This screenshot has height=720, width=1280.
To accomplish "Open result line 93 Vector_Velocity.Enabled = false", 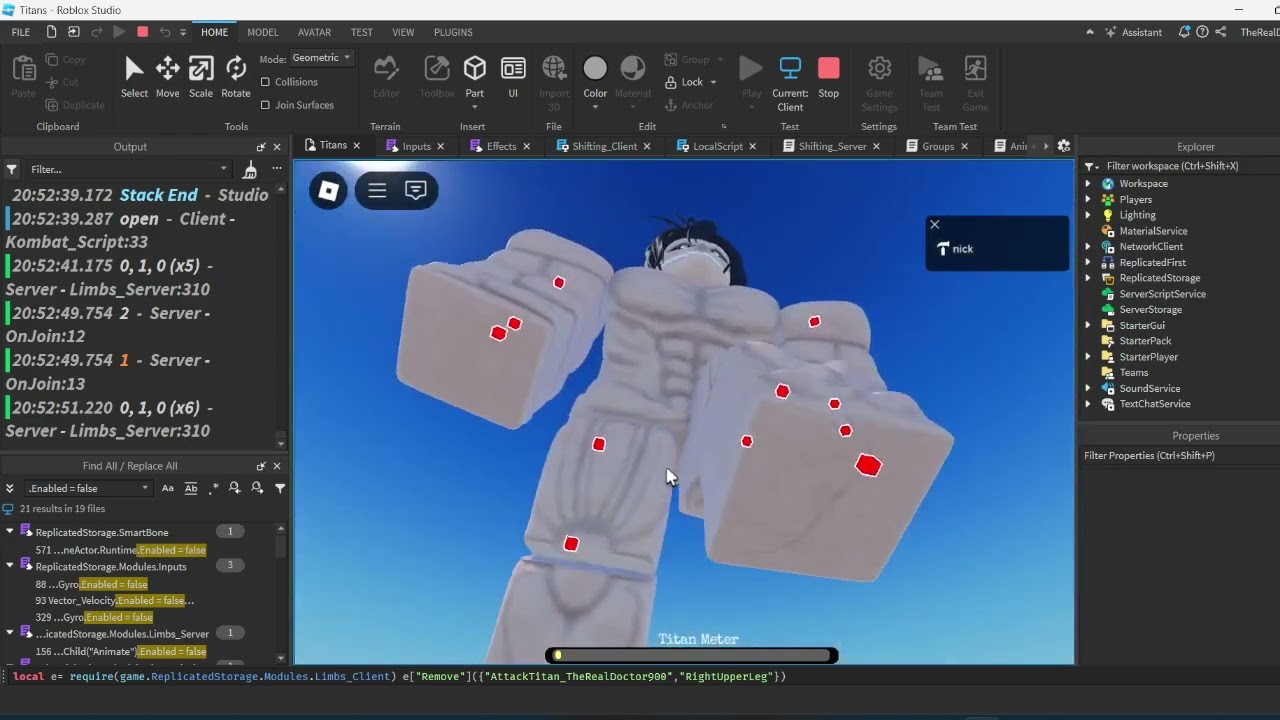I will [115, 601].
